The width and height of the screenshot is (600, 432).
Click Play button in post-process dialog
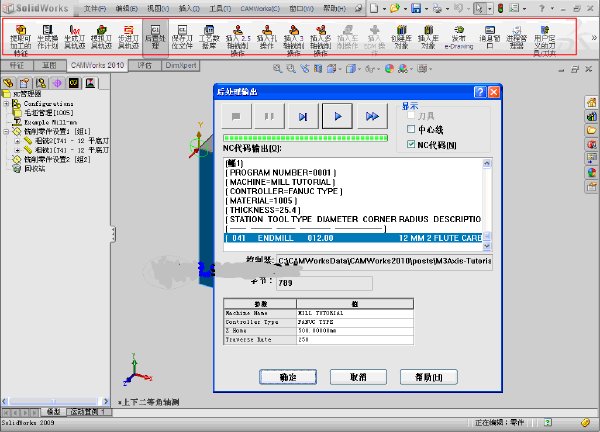click(338, 116)
